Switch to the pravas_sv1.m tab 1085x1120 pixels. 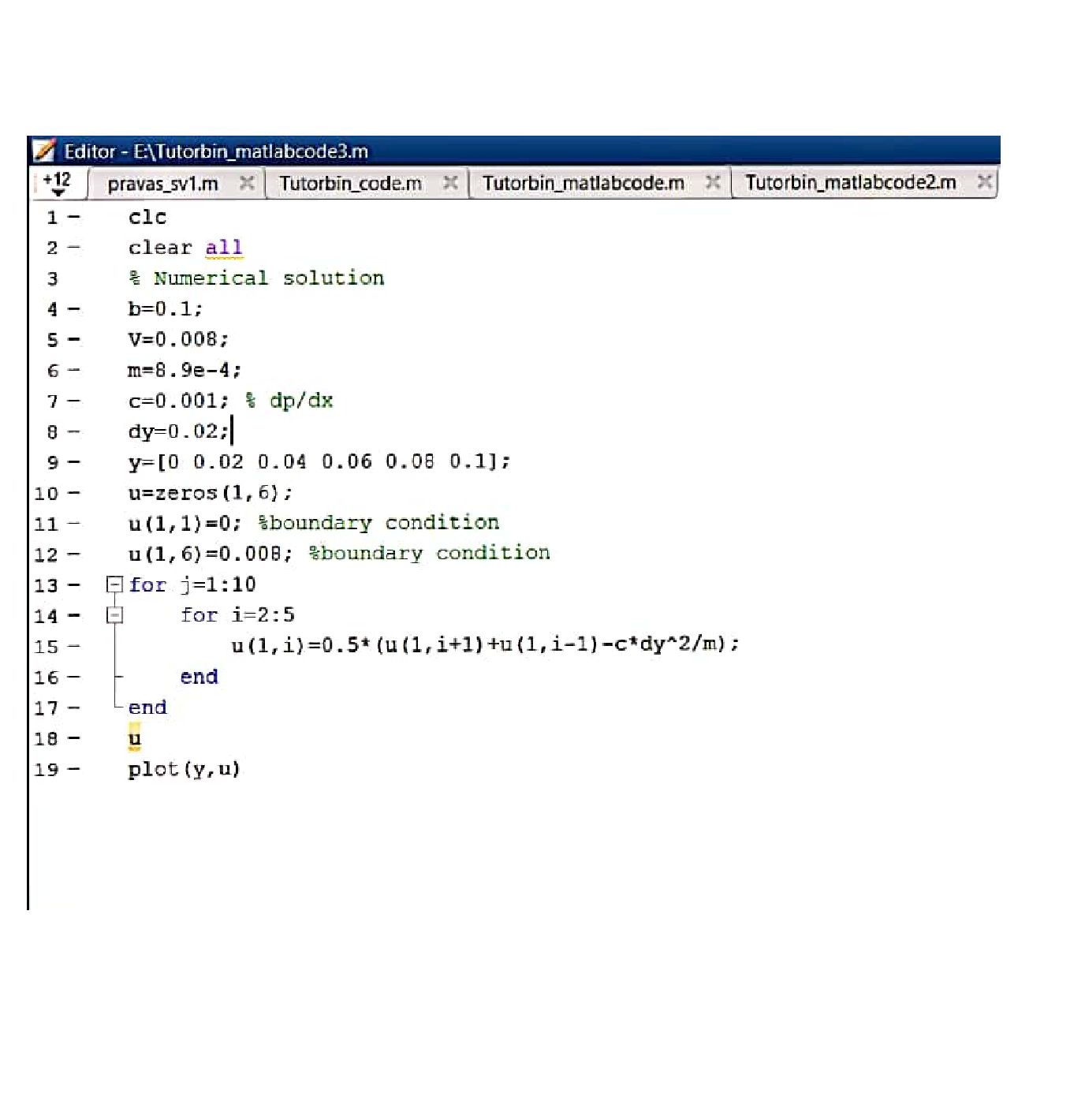(162, 184)
